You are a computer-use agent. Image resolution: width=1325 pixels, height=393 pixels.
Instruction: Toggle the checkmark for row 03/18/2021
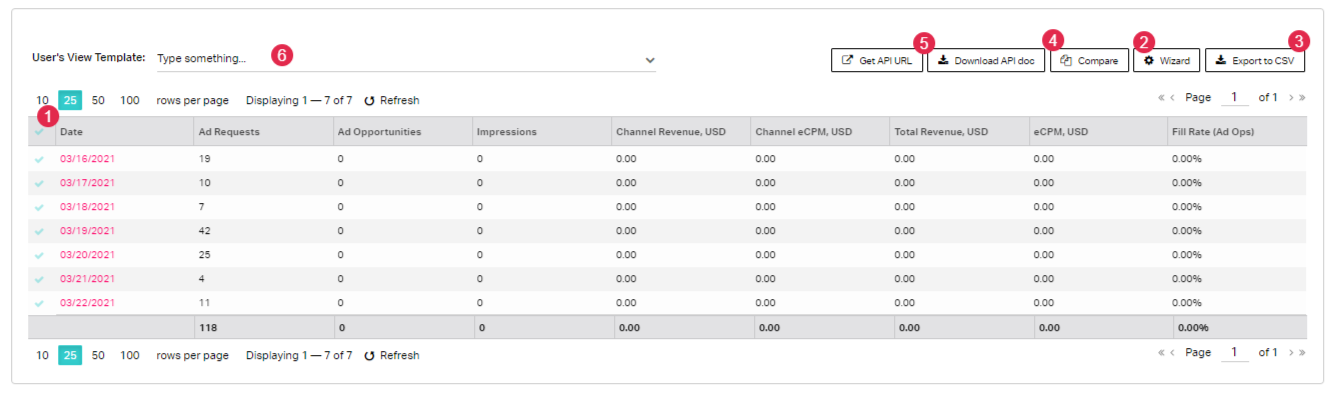[39, 207]
